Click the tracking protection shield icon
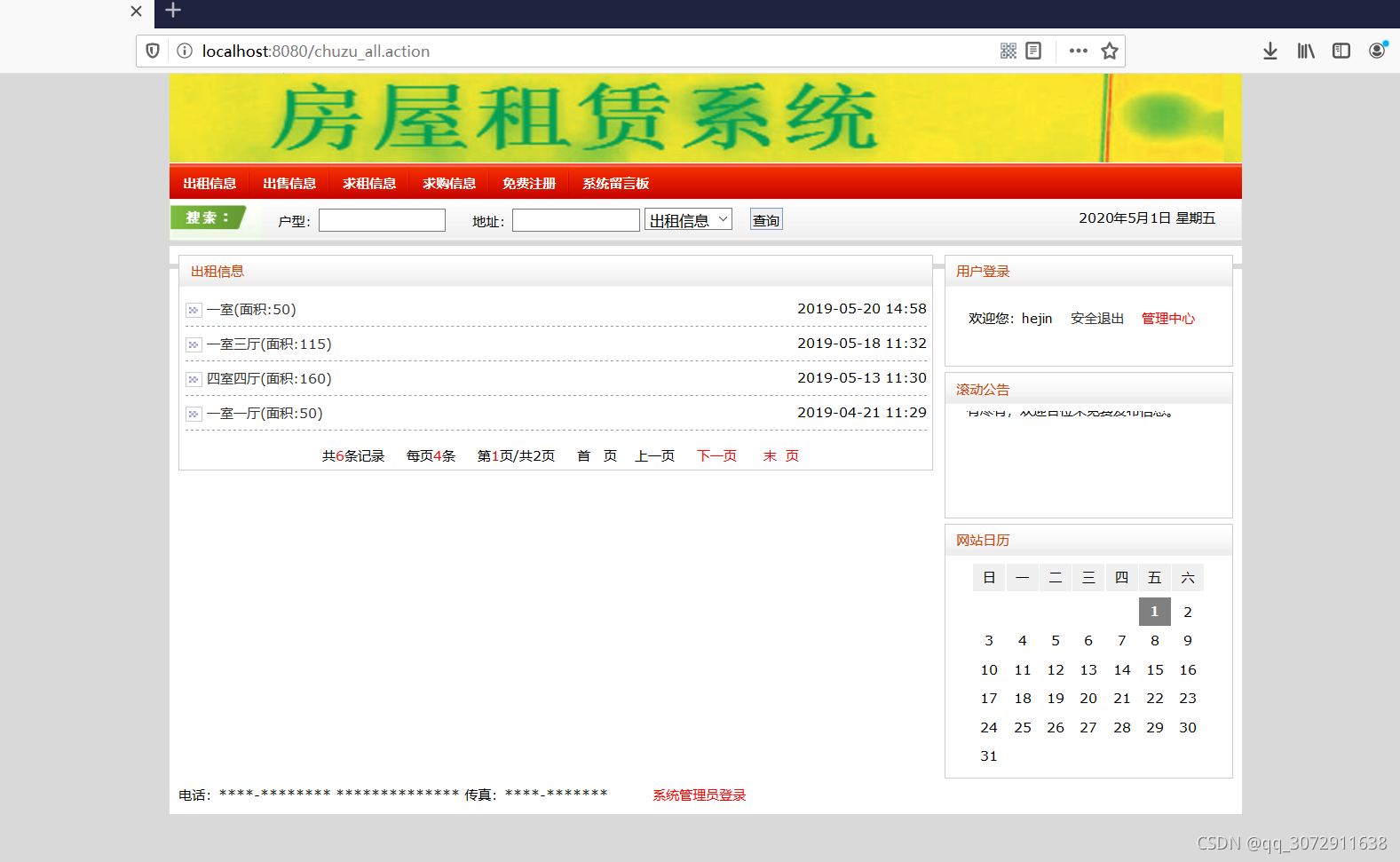Viewport: 1400px width, 862px height. click(x=153, y=51)
